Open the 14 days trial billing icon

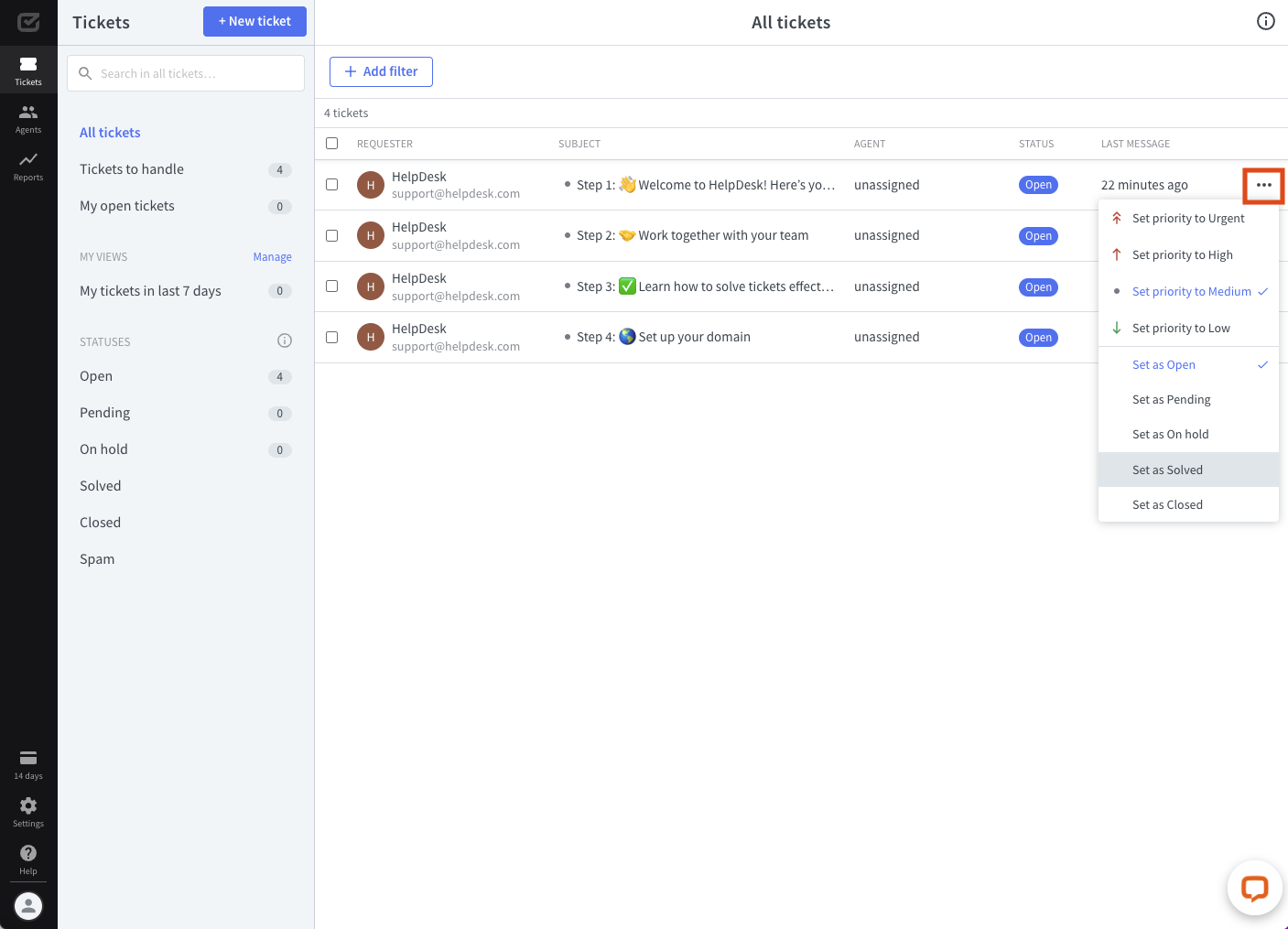click(x=28, y=763)
